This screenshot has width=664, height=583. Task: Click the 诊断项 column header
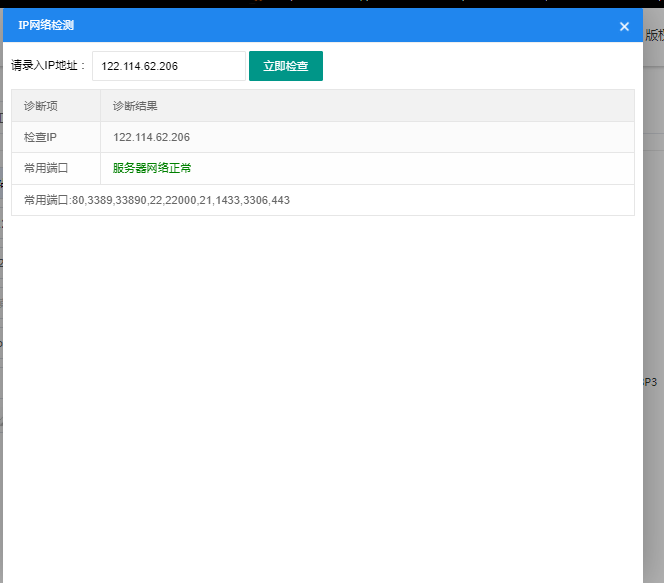pos(43,105)
